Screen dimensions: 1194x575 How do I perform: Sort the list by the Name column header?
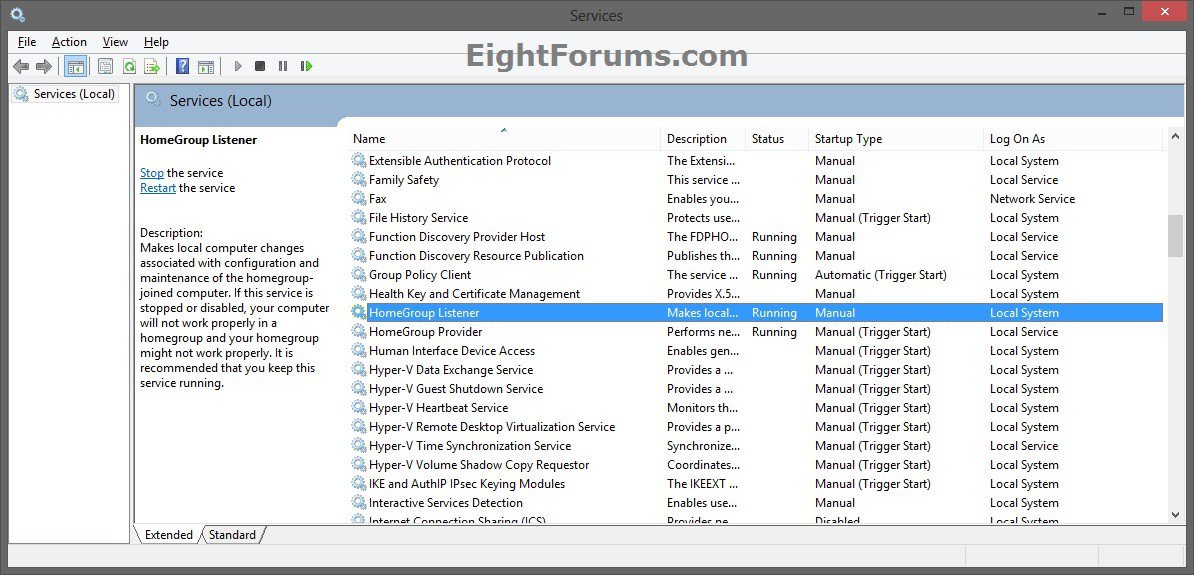[369, 139]
